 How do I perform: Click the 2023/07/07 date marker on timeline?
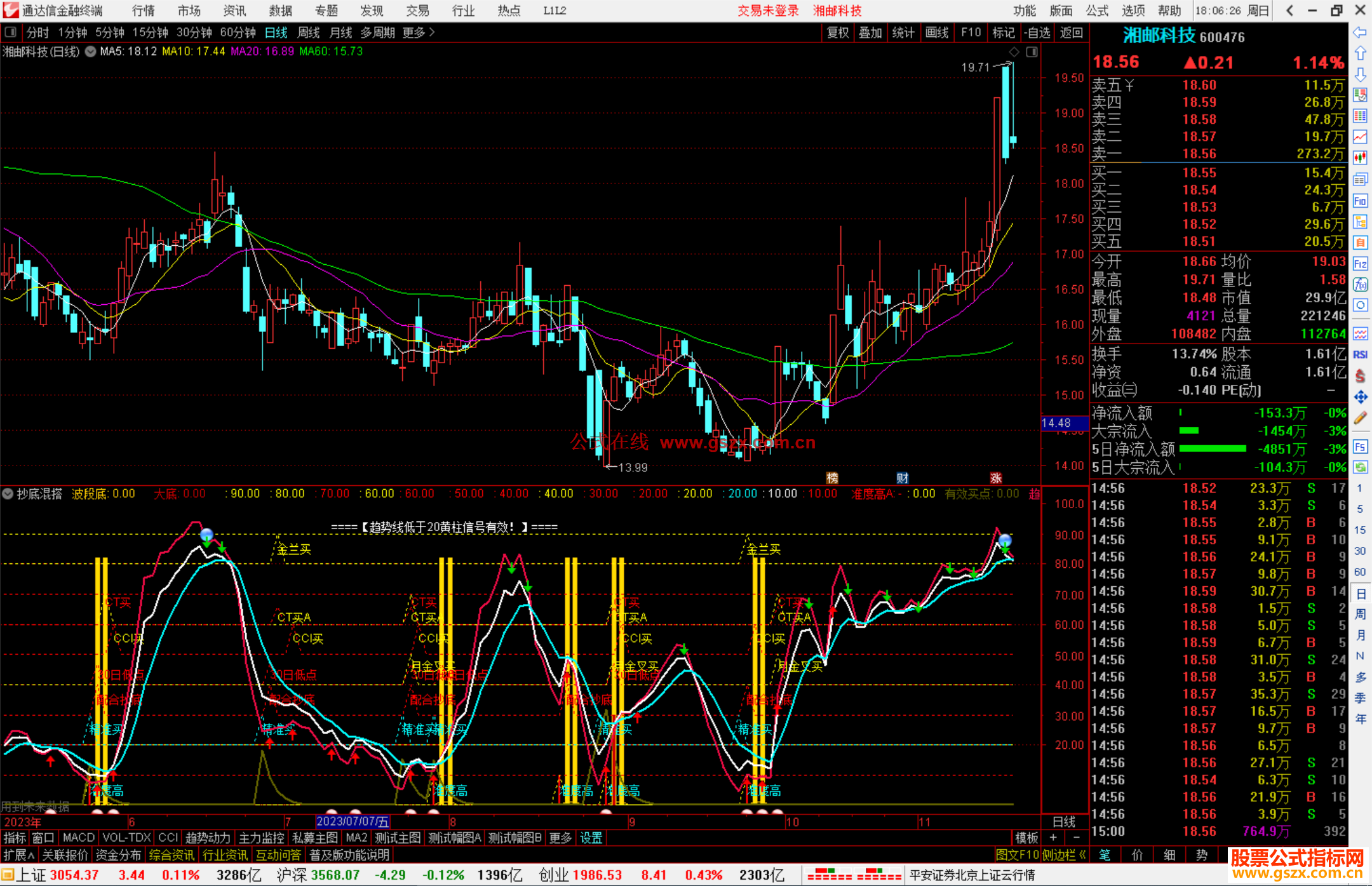click(353, 821)
